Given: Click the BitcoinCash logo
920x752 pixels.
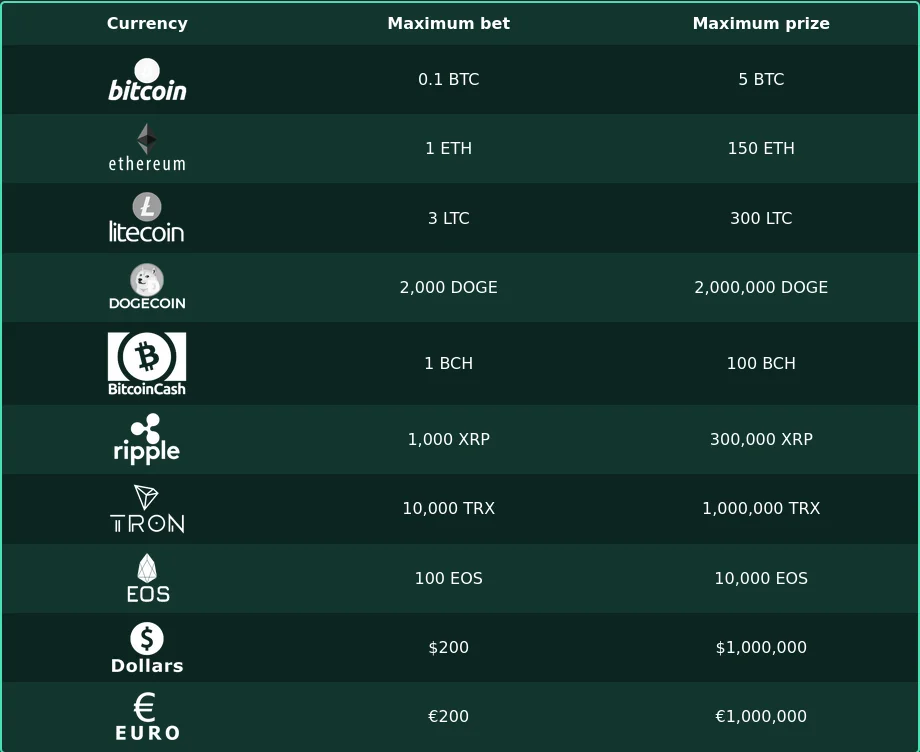Looking at the screenshot, I should tap(147, 364).
